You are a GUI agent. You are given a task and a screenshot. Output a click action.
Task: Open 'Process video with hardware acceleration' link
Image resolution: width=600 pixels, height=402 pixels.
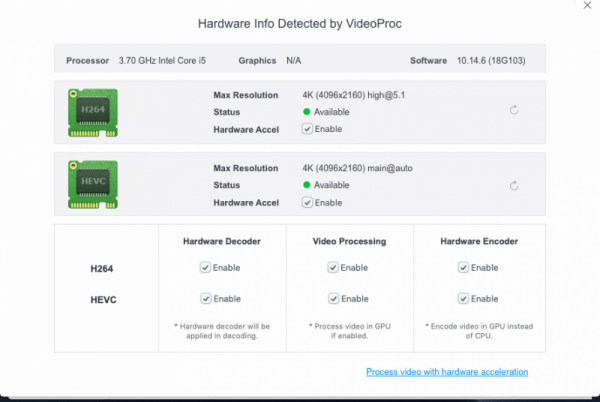tap(447, 372)
